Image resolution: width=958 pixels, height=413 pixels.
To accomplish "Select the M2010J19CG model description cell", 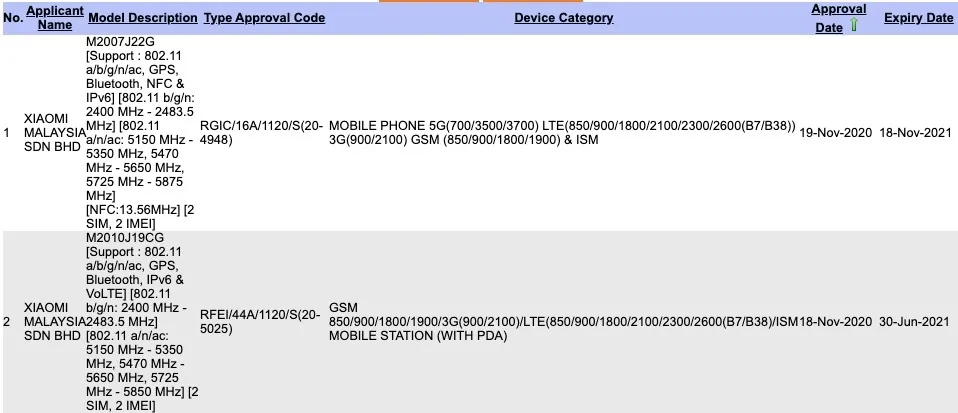I will (143, 321).
